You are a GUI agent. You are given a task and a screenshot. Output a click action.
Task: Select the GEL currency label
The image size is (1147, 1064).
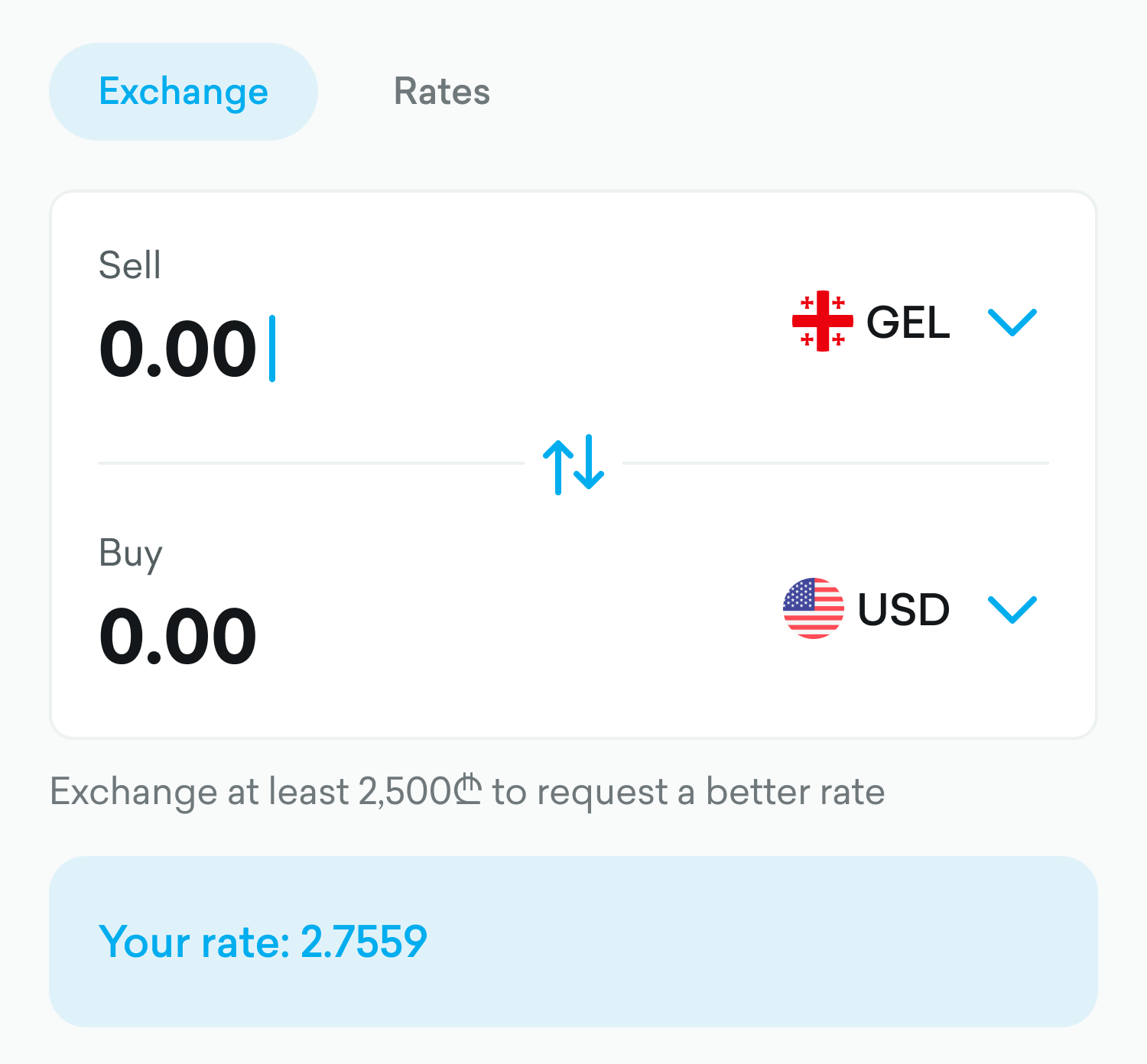coord(908,322)
